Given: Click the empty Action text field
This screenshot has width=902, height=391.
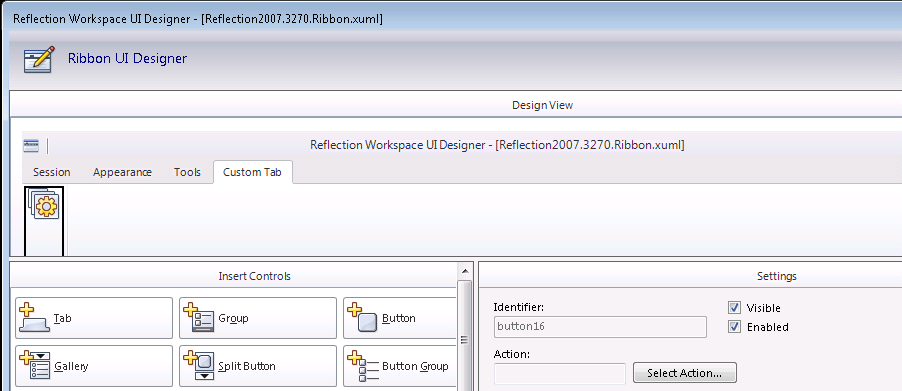Looking at the screenshot, I should [560, 373].
